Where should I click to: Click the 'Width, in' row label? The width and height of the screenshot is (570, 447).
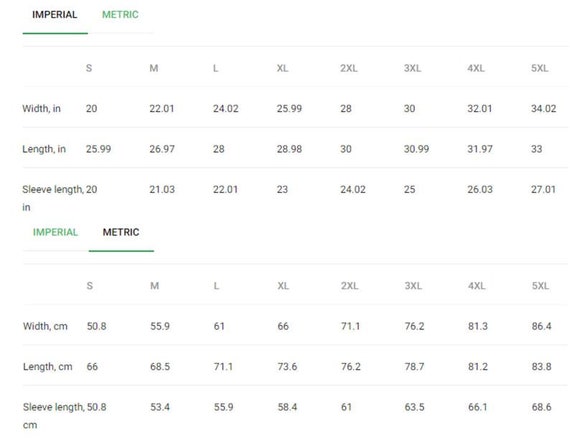41,109
